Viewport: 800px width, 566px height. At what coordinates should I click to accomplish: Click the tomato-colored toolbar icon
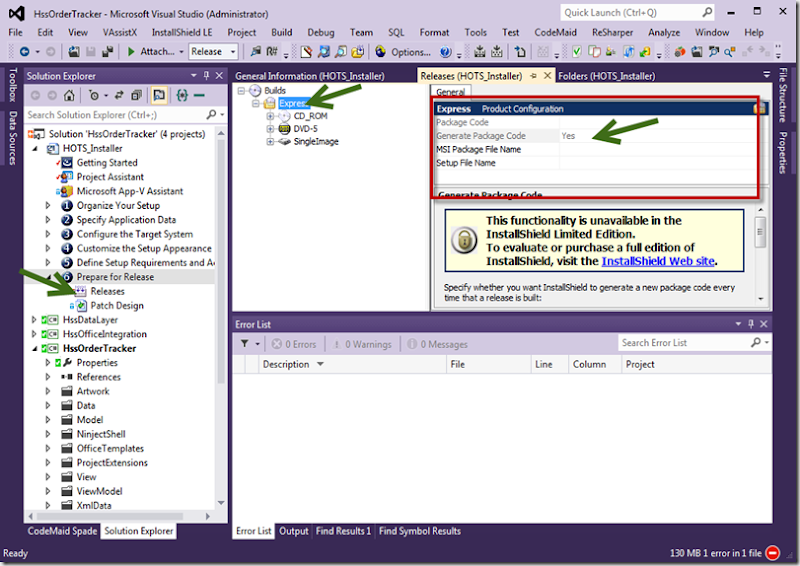[x=680, y=52]
